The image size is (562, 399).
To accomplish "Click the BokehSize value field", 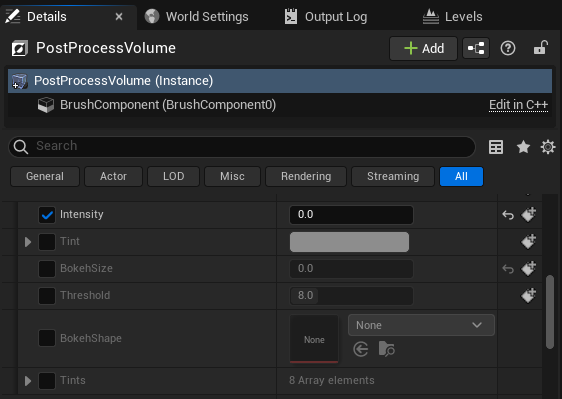I will pos(351,269).
